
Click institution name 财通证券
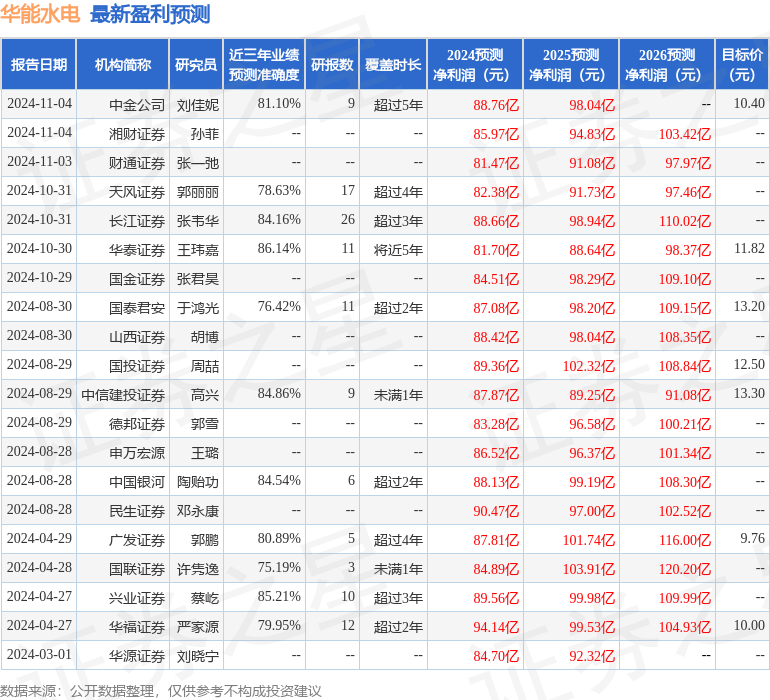[x=137, y=163]
